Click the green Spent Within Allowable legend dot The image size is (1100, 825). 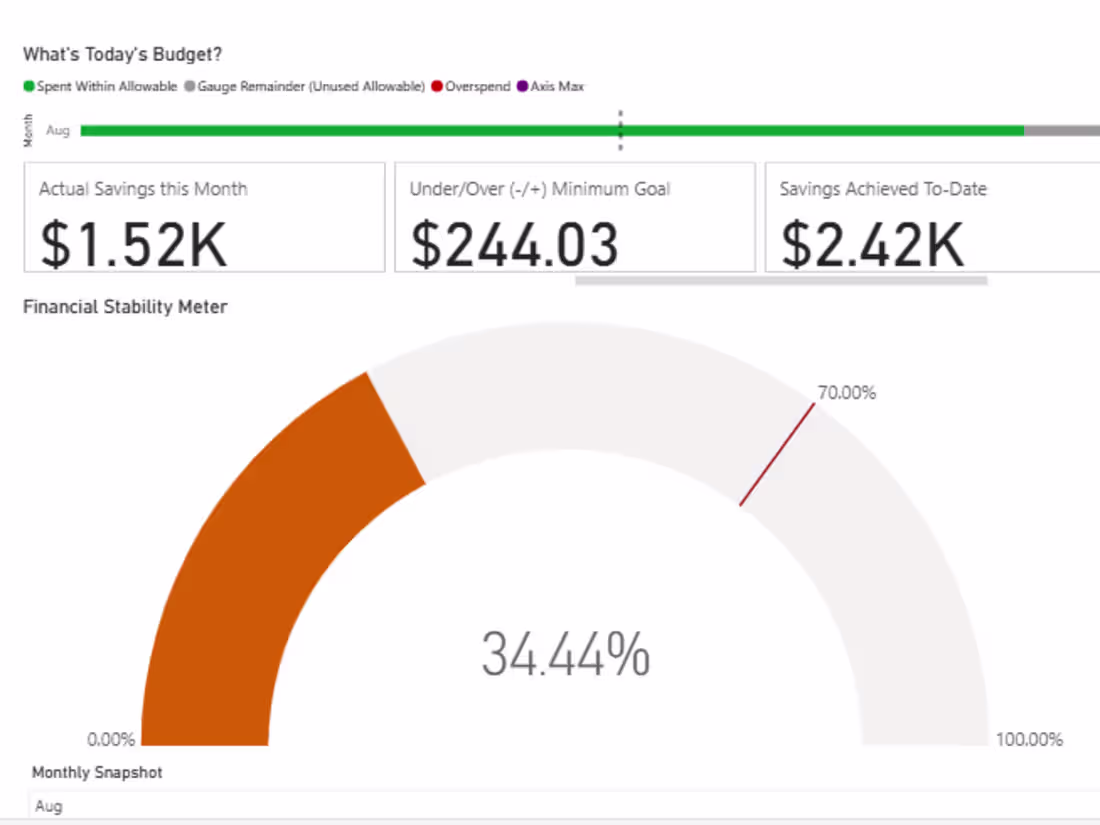pyautogui.click(x=29, y=86)
